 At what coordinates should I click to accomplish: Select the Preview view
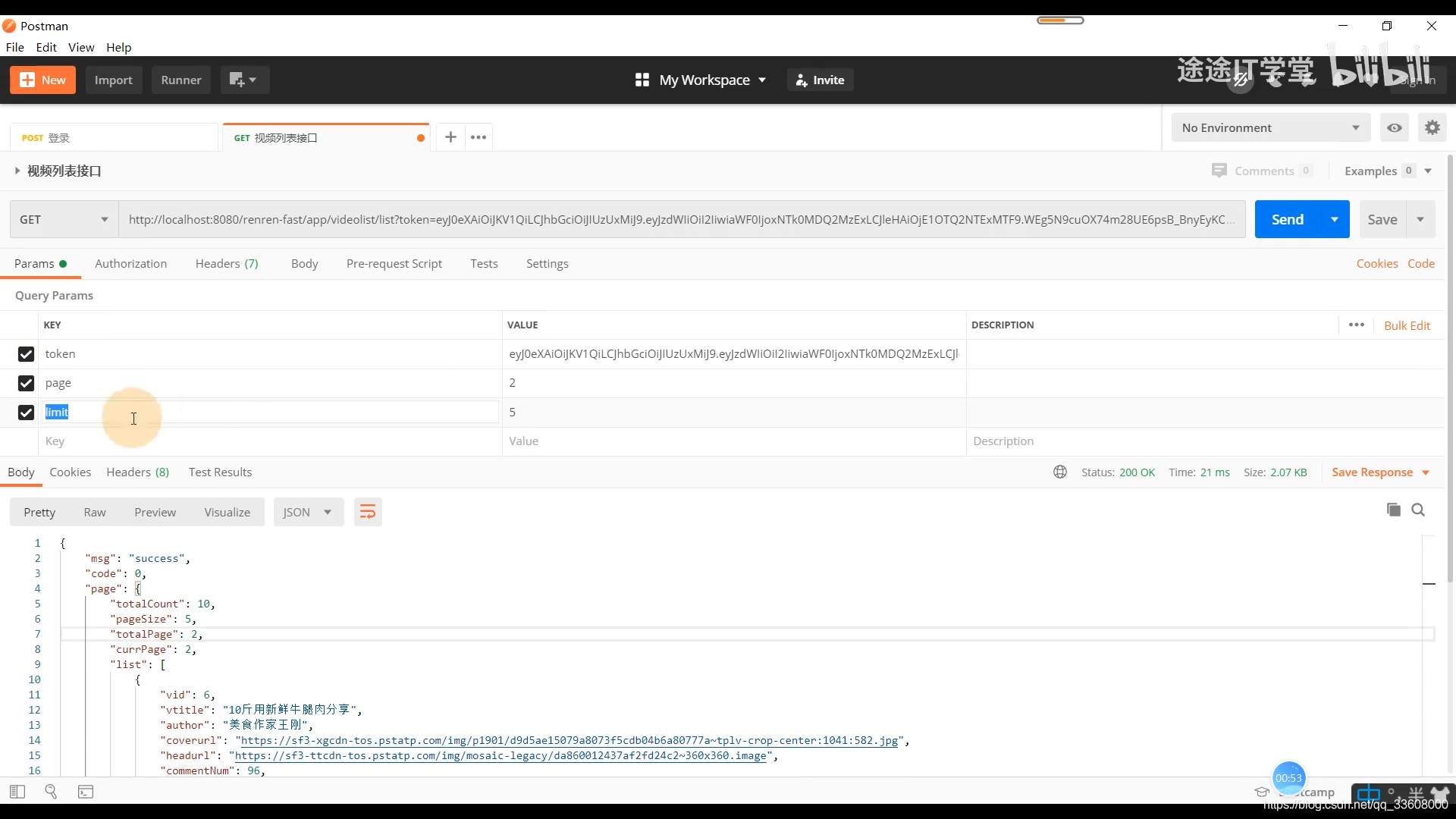click(155, 512)
